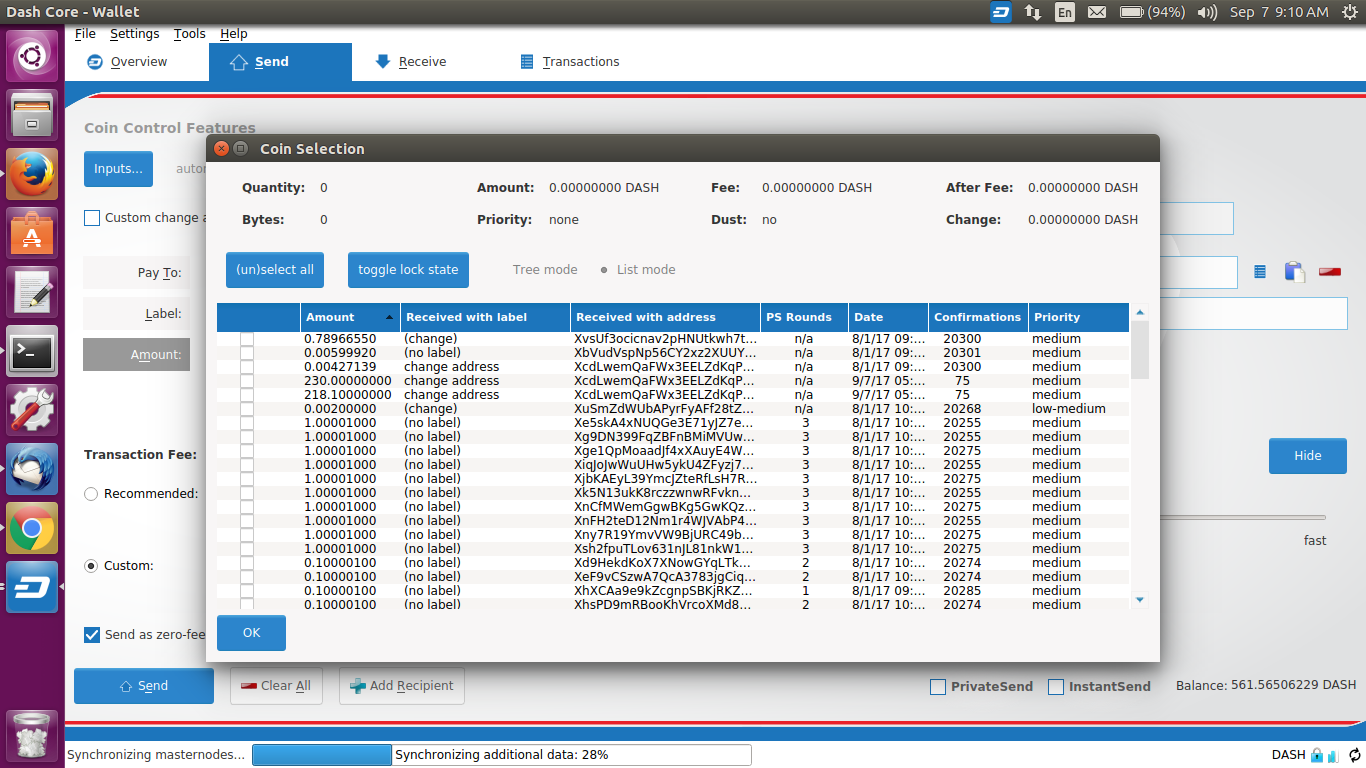The height and width of the screenshot is (768, 1366).
Task: Click Hide fee settings button
Action: coord(1308,456)
